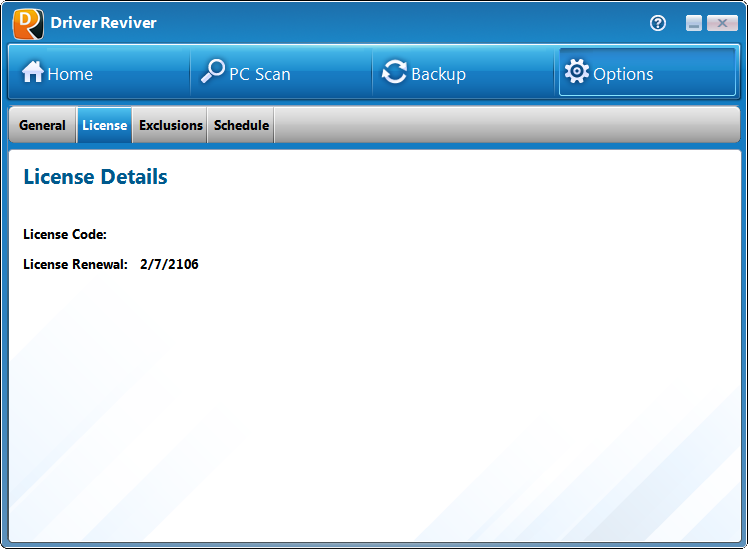Click the Driver Reviver logo icon
This screenshot has width=748, height=549.
[x=28, y=24]
